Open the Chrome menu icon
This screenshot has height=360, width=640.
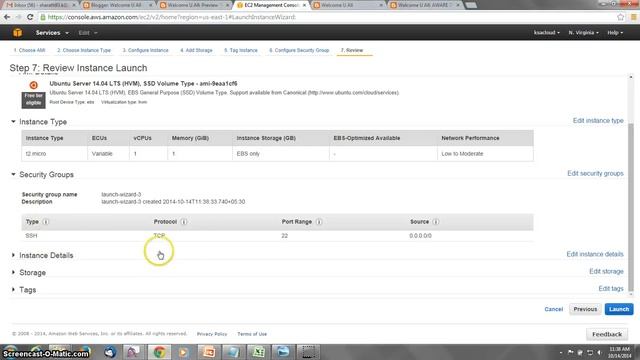point(634,17)
